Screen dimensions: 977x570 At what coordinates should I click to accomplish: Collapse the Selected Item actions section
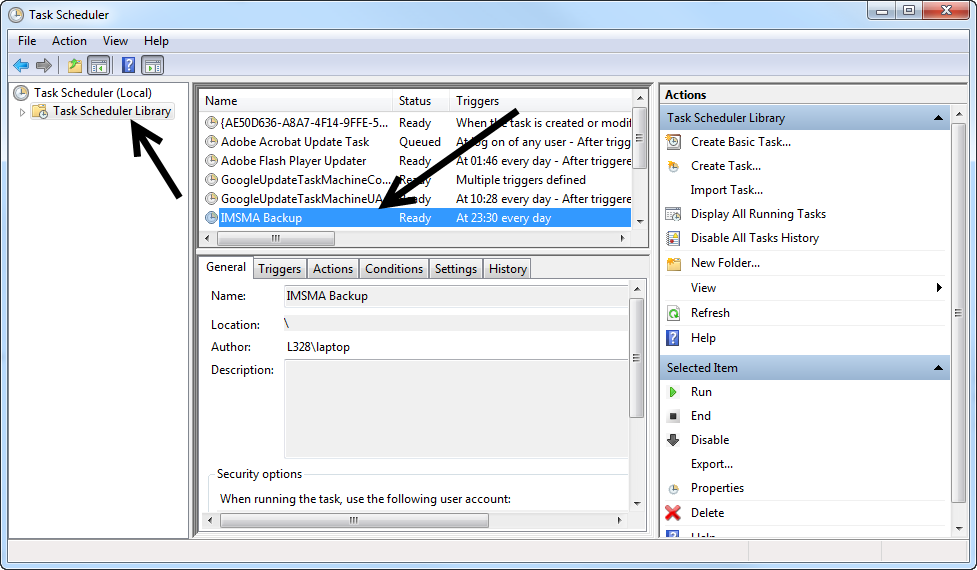click(x=939, y=368)
